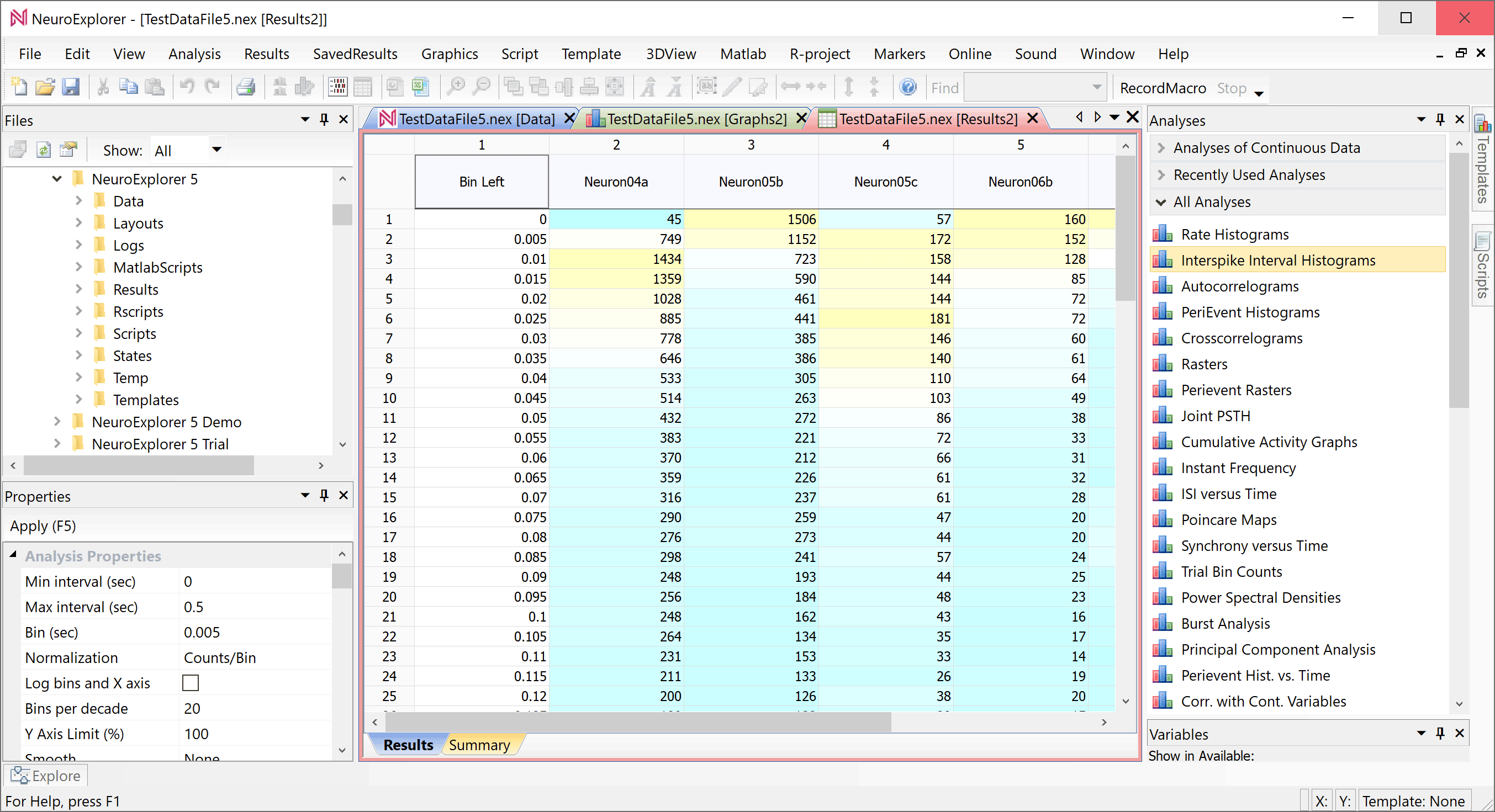This screenshot has height=812, width=1495.
Task: Open the Matlab menu
Action: (x=743, y=54)
